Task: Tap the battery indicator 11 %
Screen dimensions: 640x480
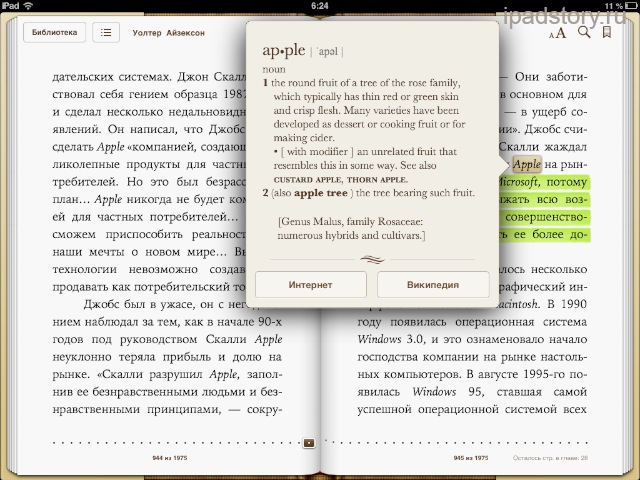Action: pos(620,6)
